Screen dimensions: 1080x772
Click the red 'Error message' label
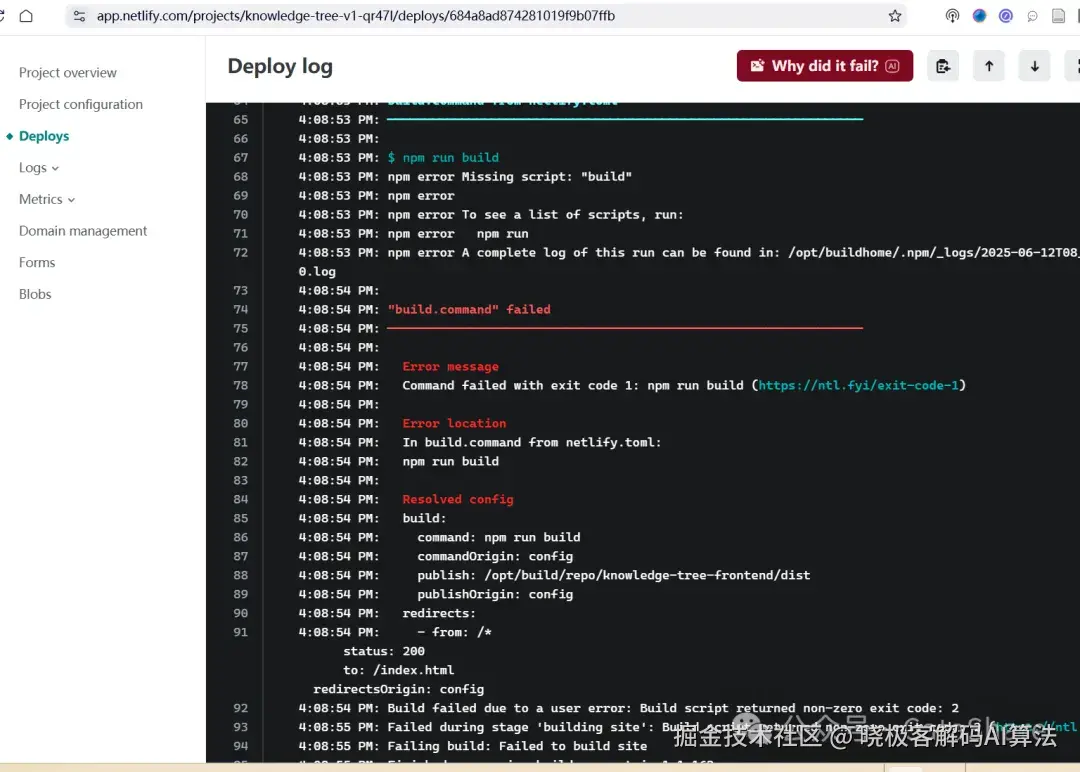[x=450, y=366]
